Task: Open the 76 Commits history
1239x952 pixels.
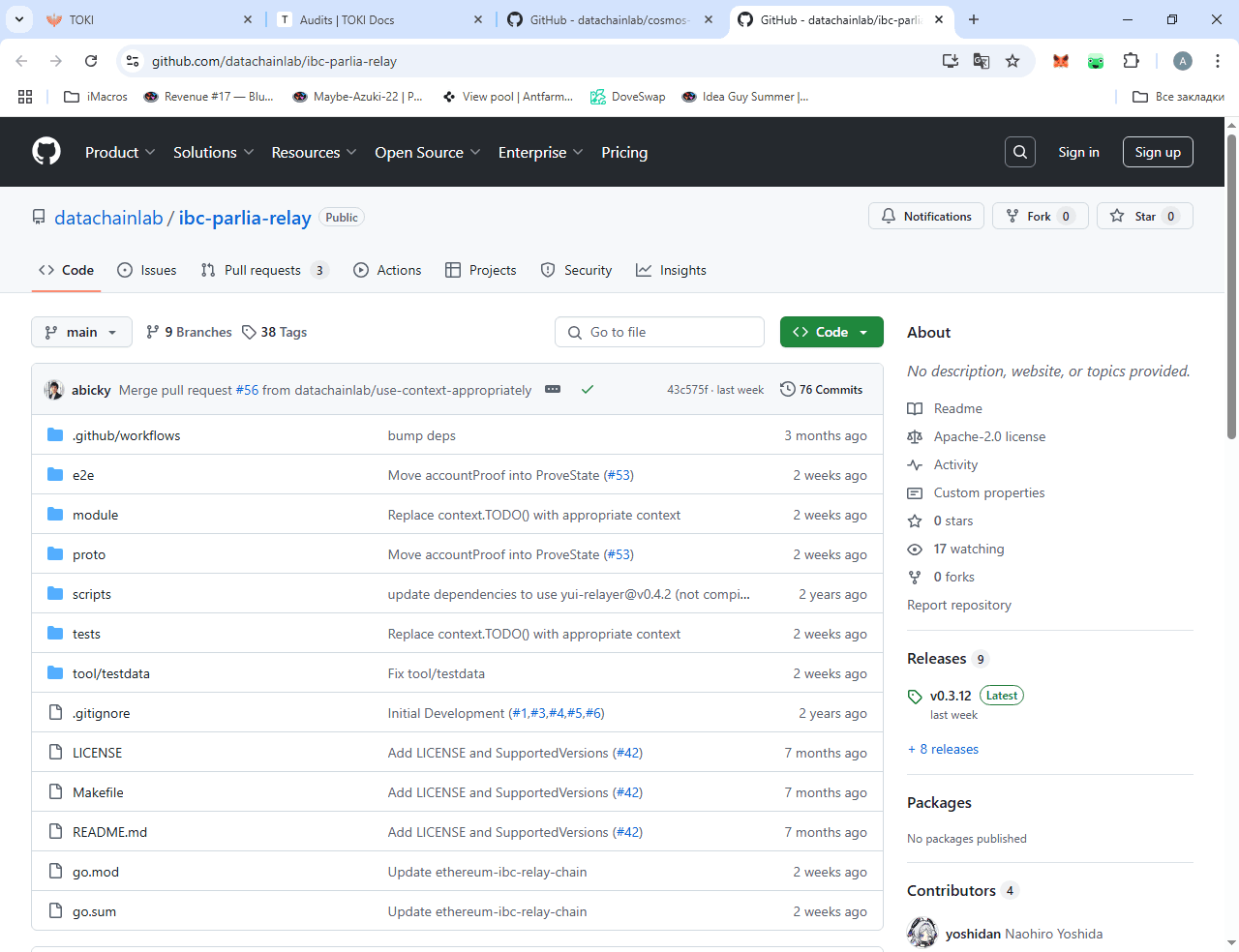Action: pyautogui.click(x=821, y=389)
